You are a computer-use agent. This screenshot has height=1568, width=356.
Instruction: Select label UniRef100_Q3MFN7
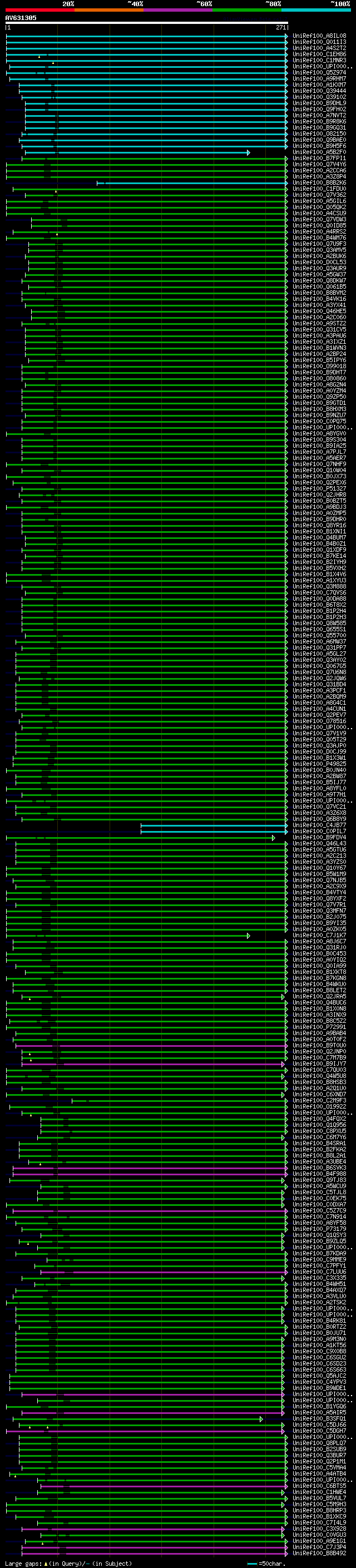pyautogui.click(x=319, y=911)
